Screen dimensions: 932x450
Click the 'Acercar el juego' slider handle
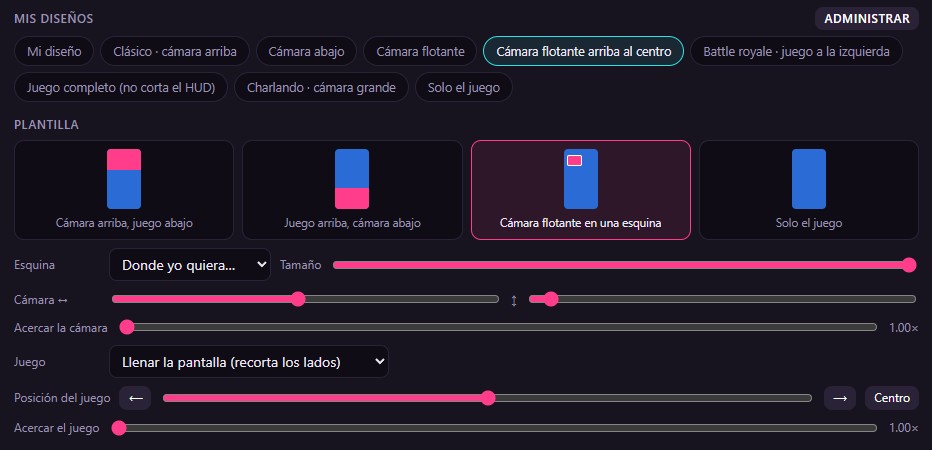pyautogui.click(x=119, y=427)
